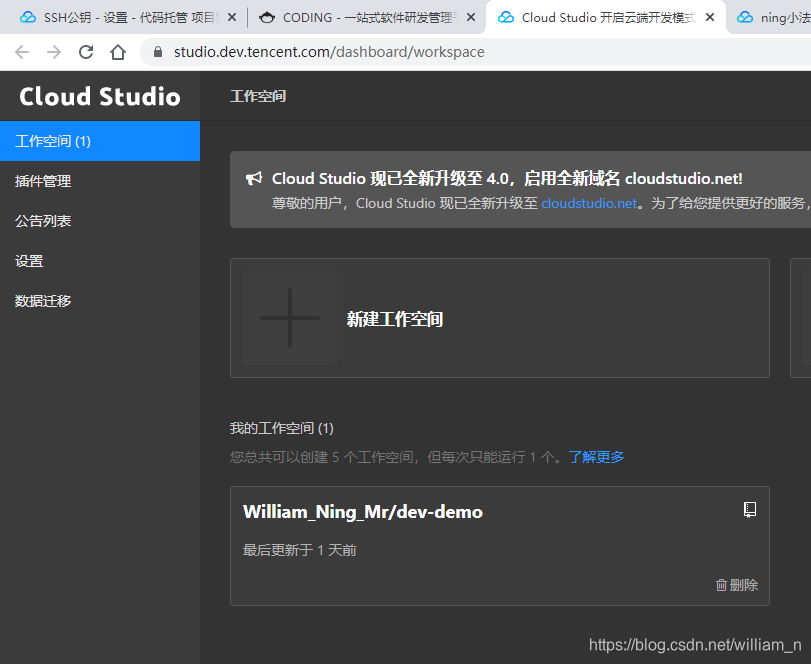
Task: Reload the page with the refresh icon
Action: [x=86, y=52]
